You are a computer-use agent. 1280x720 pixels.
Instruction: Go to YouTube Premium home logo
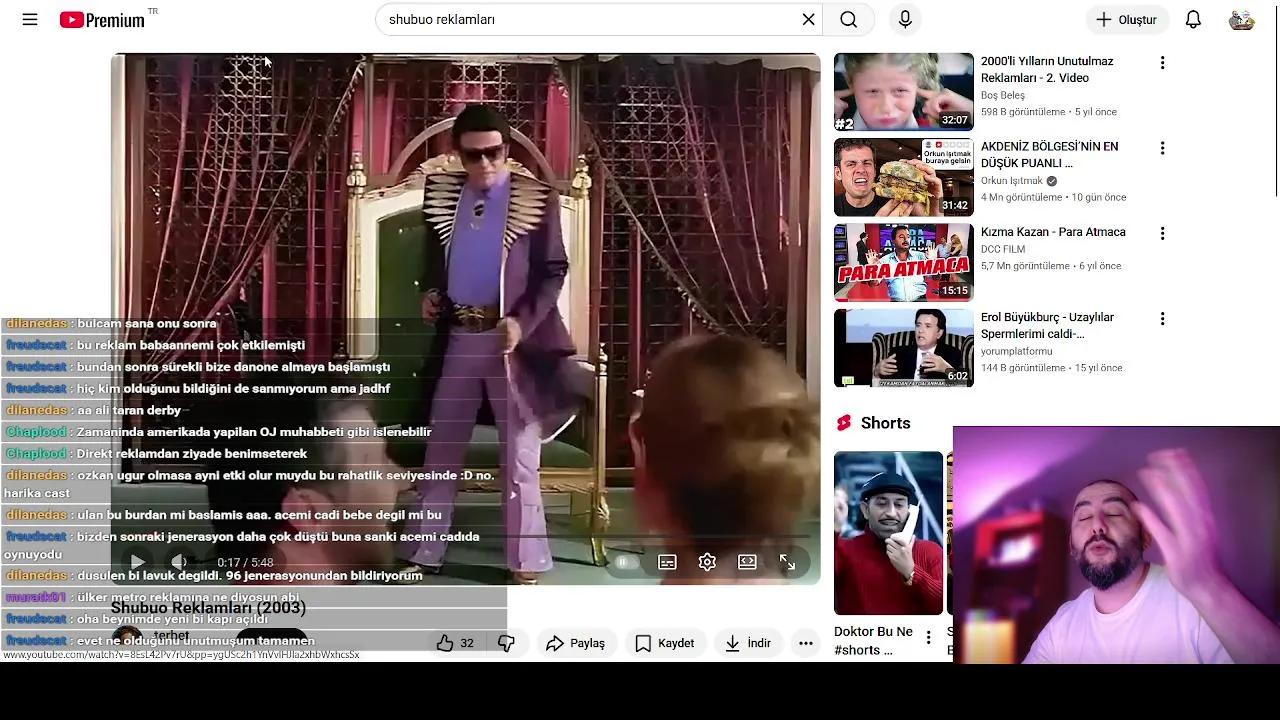102,20
